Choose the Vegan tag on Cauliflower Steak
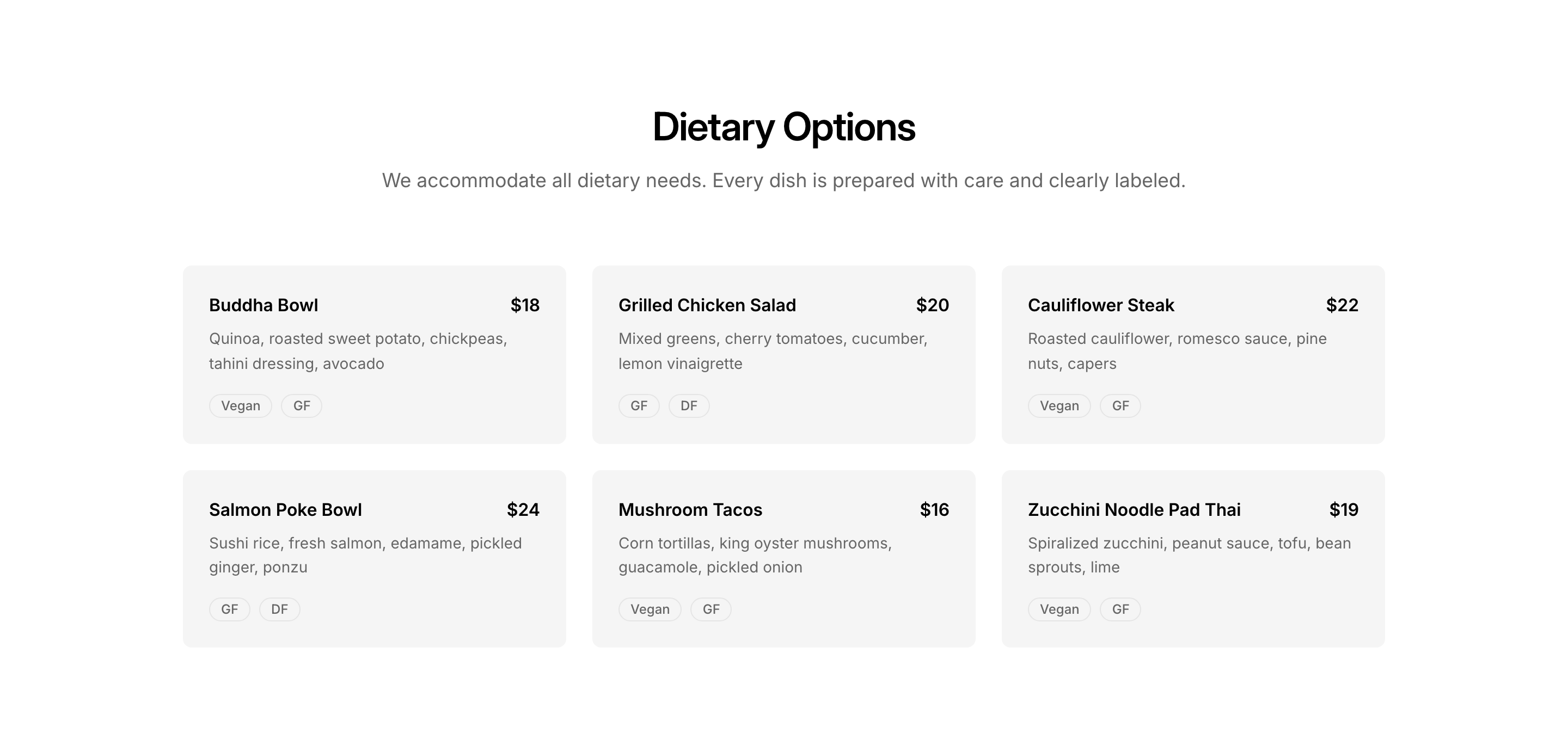 coord(1059,406)
